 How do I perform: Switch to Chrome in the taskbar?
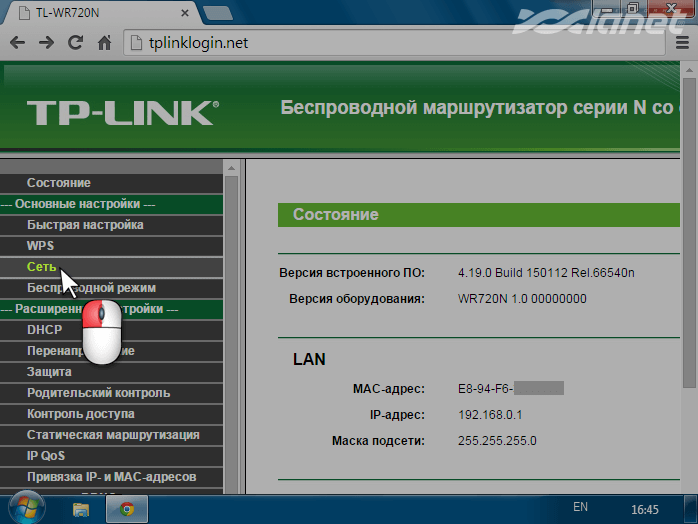pyautogui.click(x=127, y=508)
